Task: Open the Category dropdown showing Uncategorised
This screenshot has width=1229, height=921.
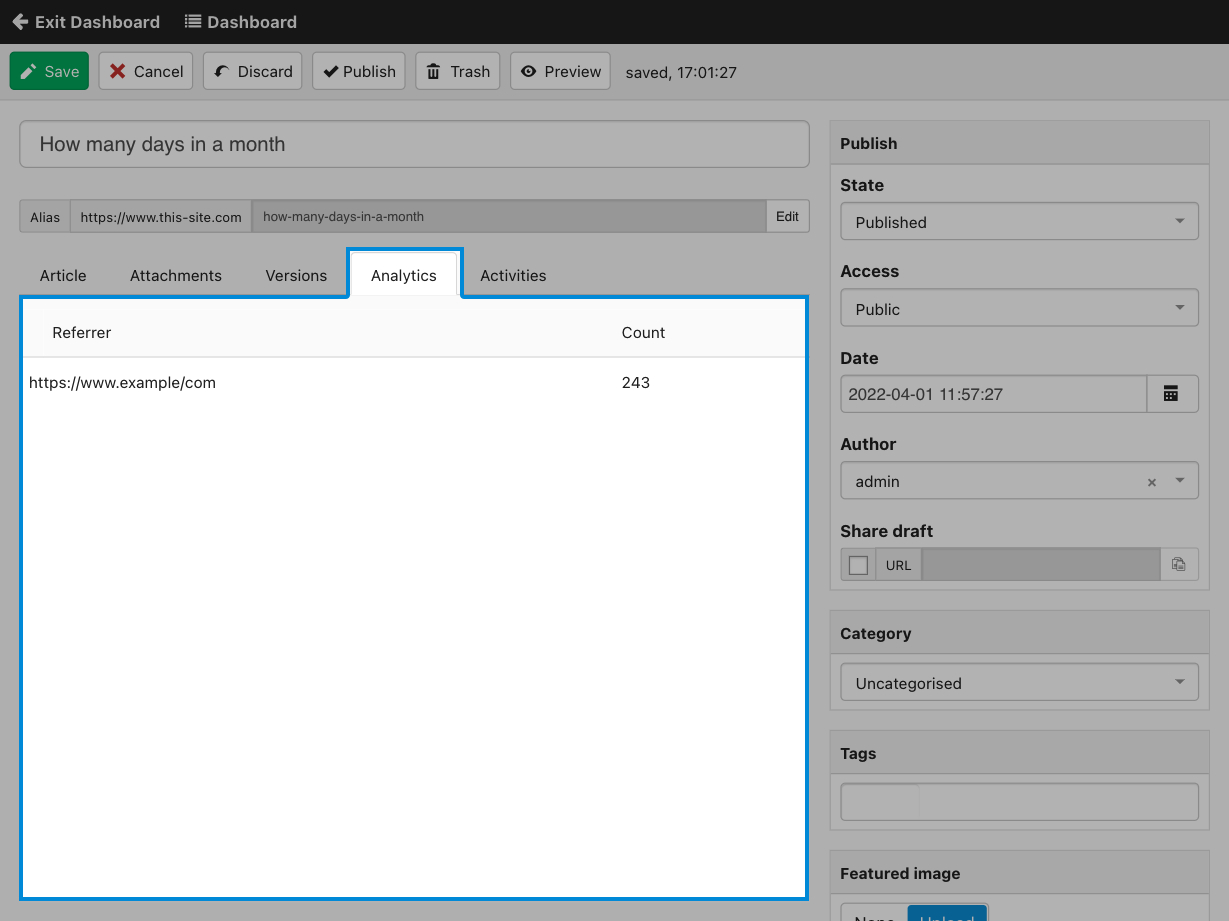Action: click(1019, 683)
